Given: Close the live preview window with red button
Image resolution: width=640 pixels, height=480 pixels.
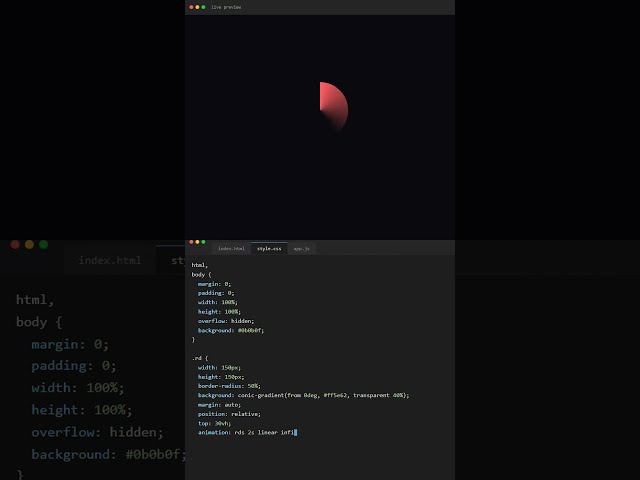Looking at the screenshot, I should click(191, 7).
